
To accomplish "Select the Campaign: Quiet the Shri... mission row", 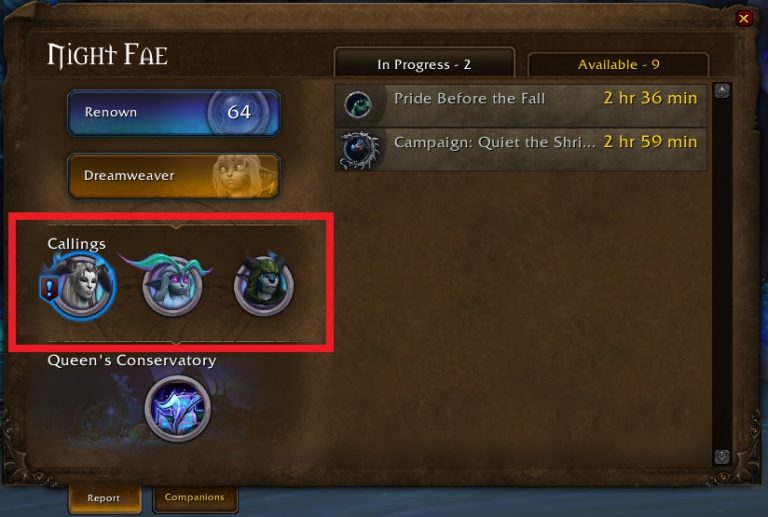I will pos(521,149).
